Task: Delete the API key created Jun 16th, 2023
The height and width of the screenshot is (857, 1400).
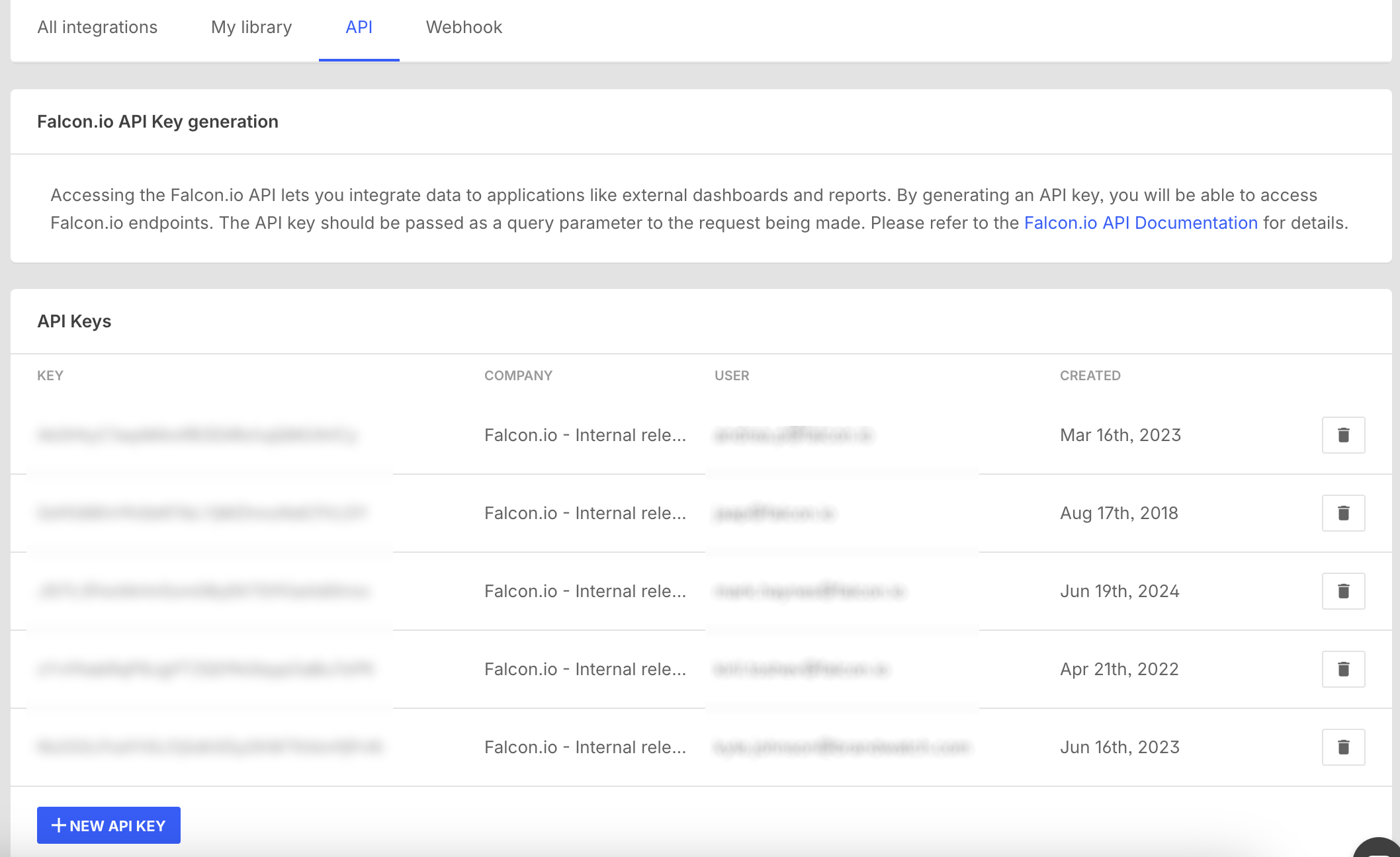Action: point(1343,747)
